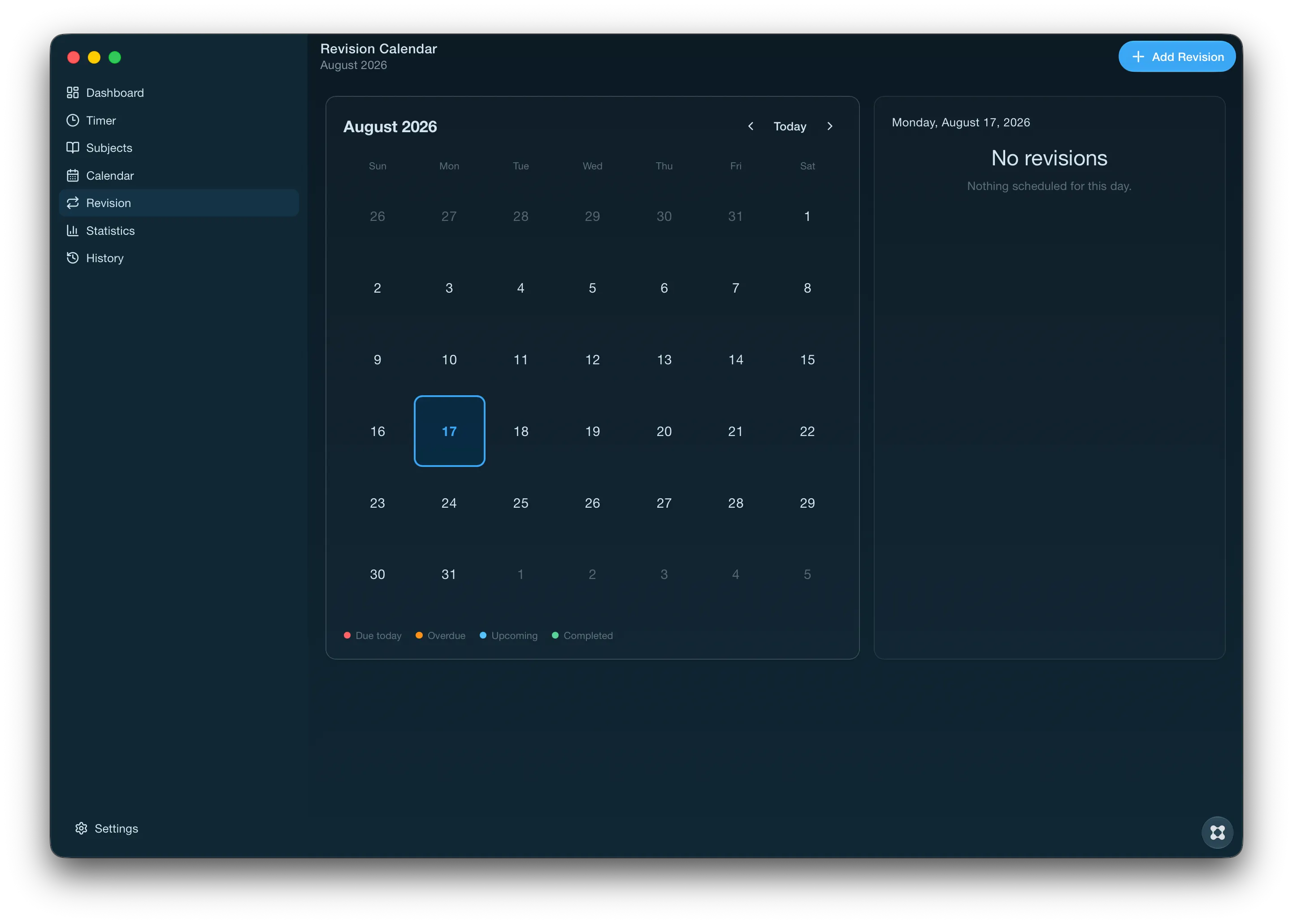
Task: Click the red Due today legend dot
Action: click(347, 635)
